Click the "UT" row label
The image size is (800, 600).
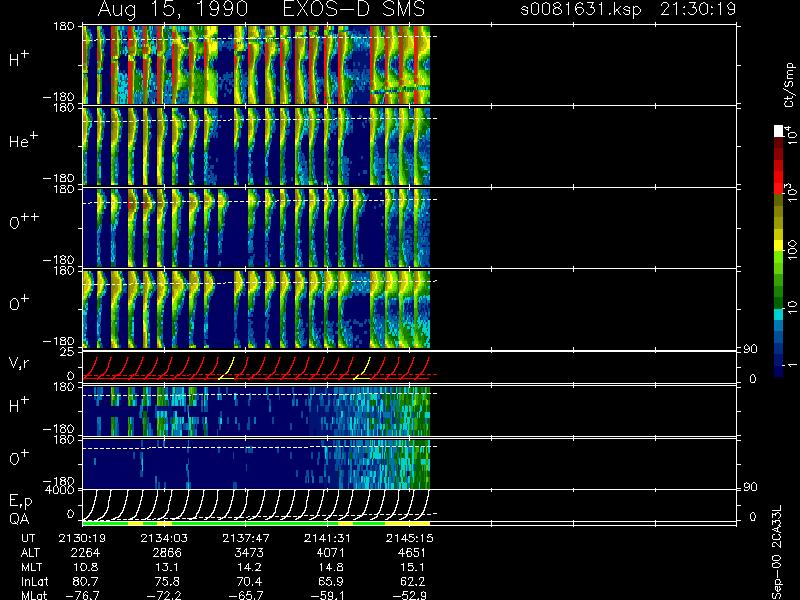click(28, 538)
